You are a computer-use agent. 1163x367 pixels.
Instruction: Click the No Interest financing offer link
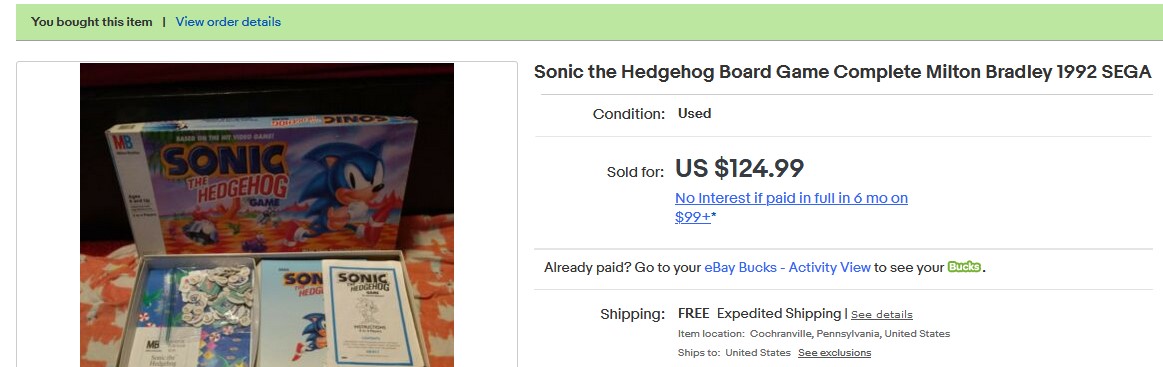pos(791,208)
